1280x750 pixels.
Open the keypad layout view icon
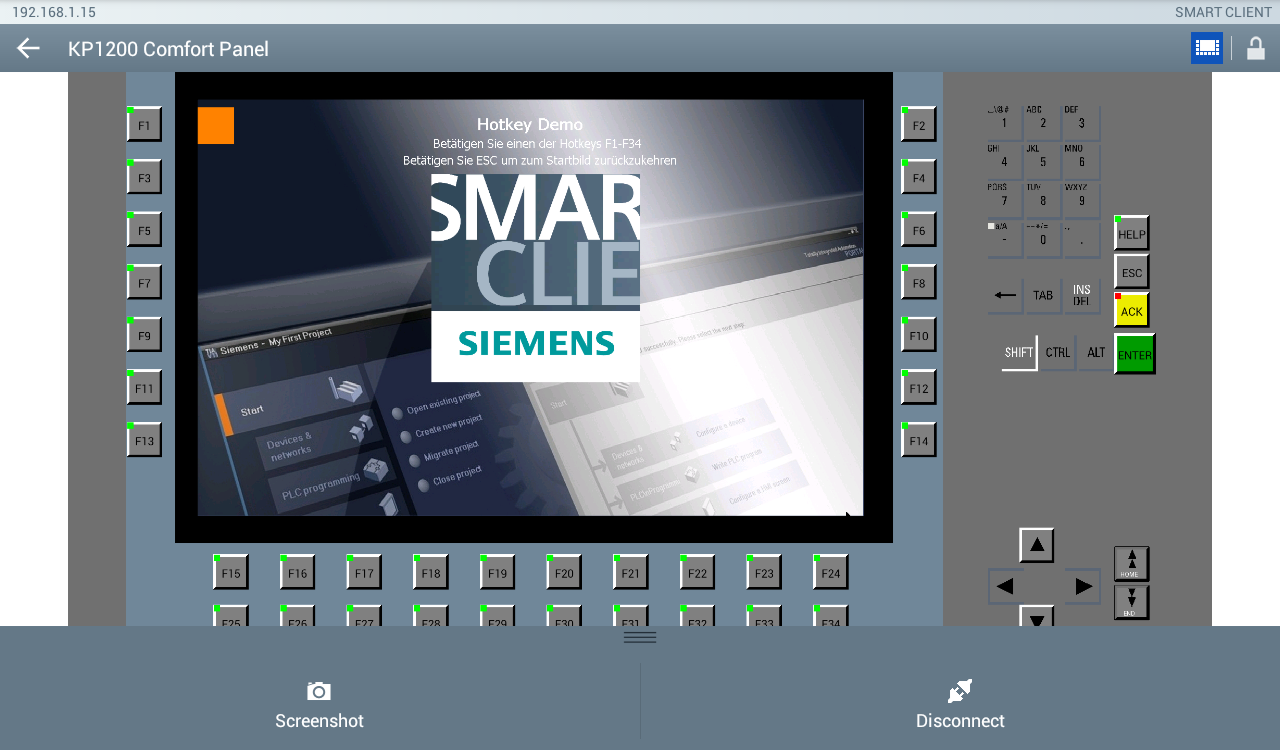1206,47
